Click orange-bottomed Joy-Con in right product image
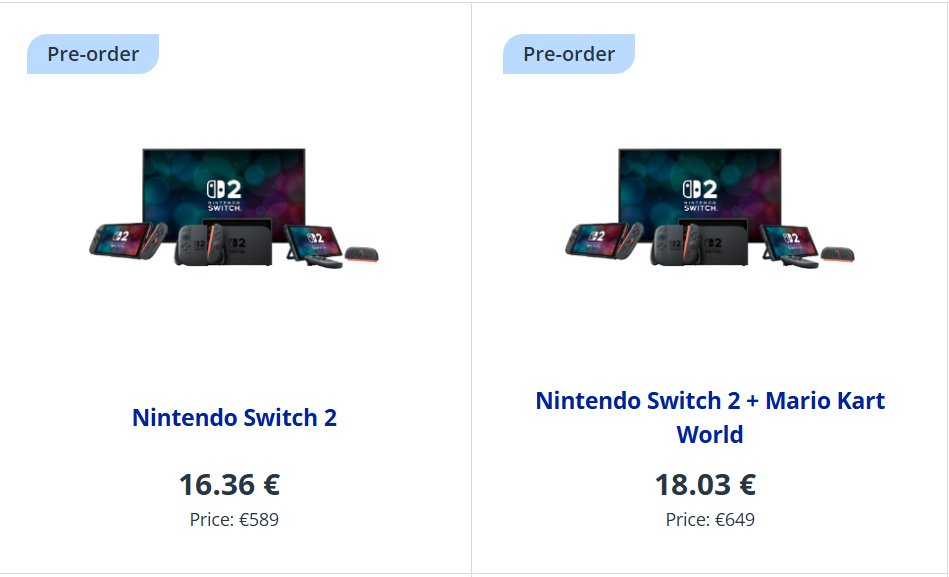 [837, 255]
